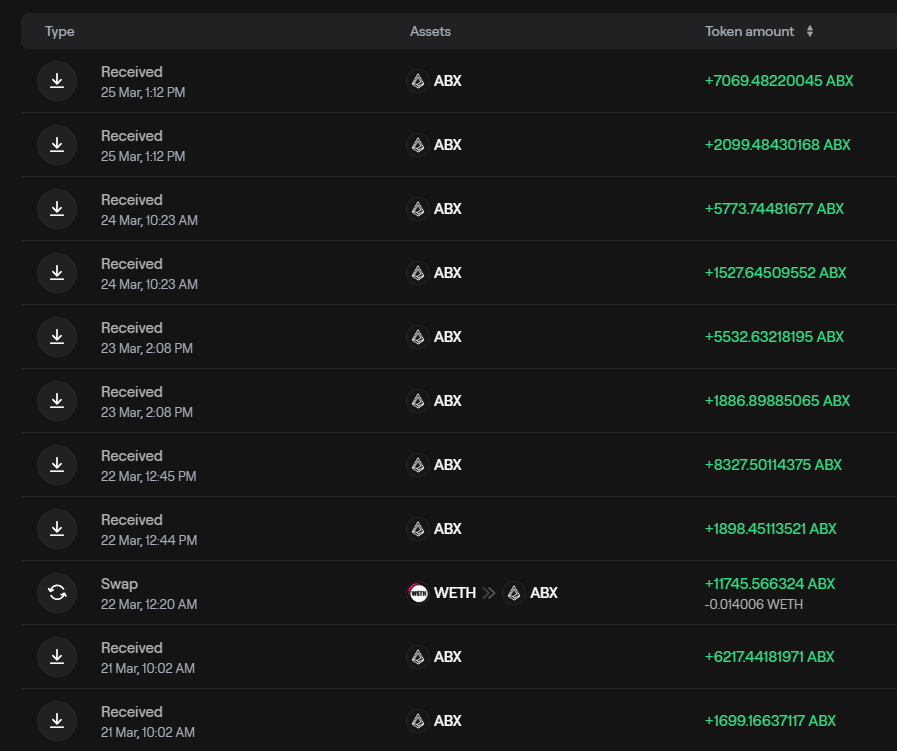Select the +7069.48220045 ABX amount
Viewport: 897px width, 751px height.
point(779,81)
